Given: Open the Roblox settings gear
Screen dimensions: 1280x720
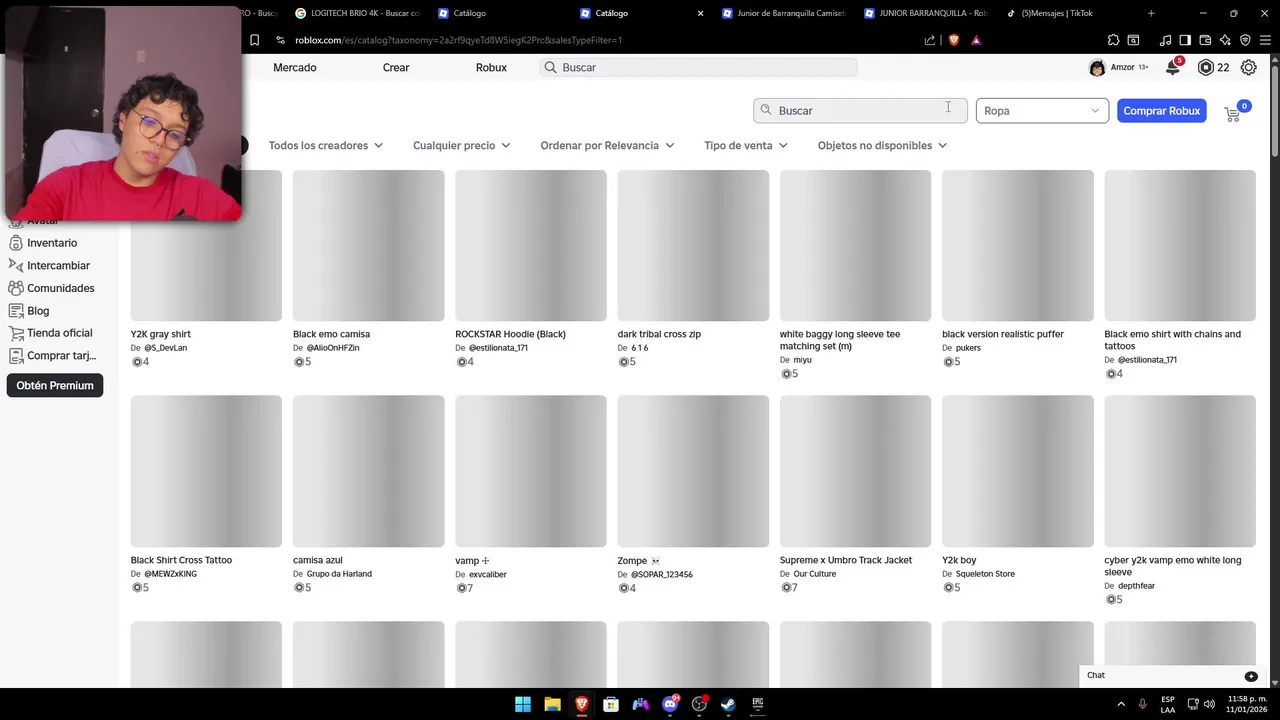Looking at the screenshot, I should pos(1249,67).
